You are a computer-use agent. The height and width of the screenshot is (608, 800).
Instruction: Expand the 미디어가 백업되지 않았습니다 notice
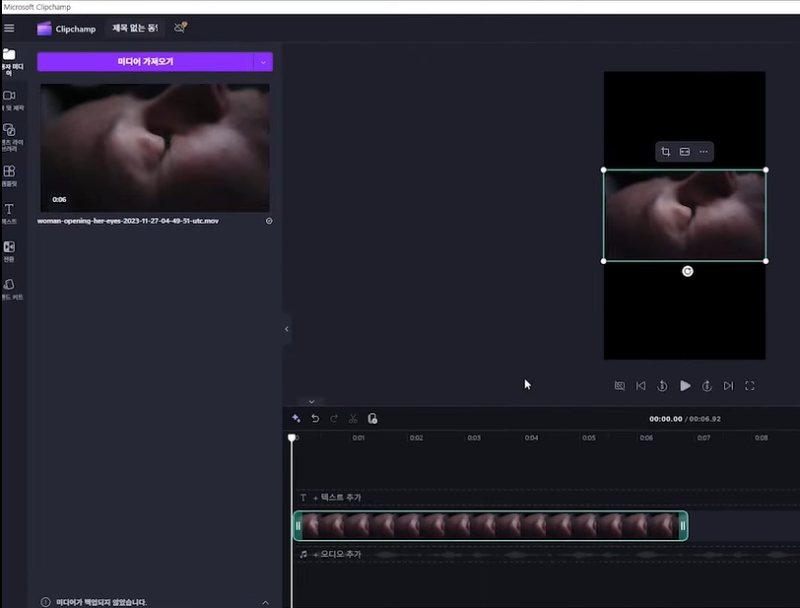[267, 600]
